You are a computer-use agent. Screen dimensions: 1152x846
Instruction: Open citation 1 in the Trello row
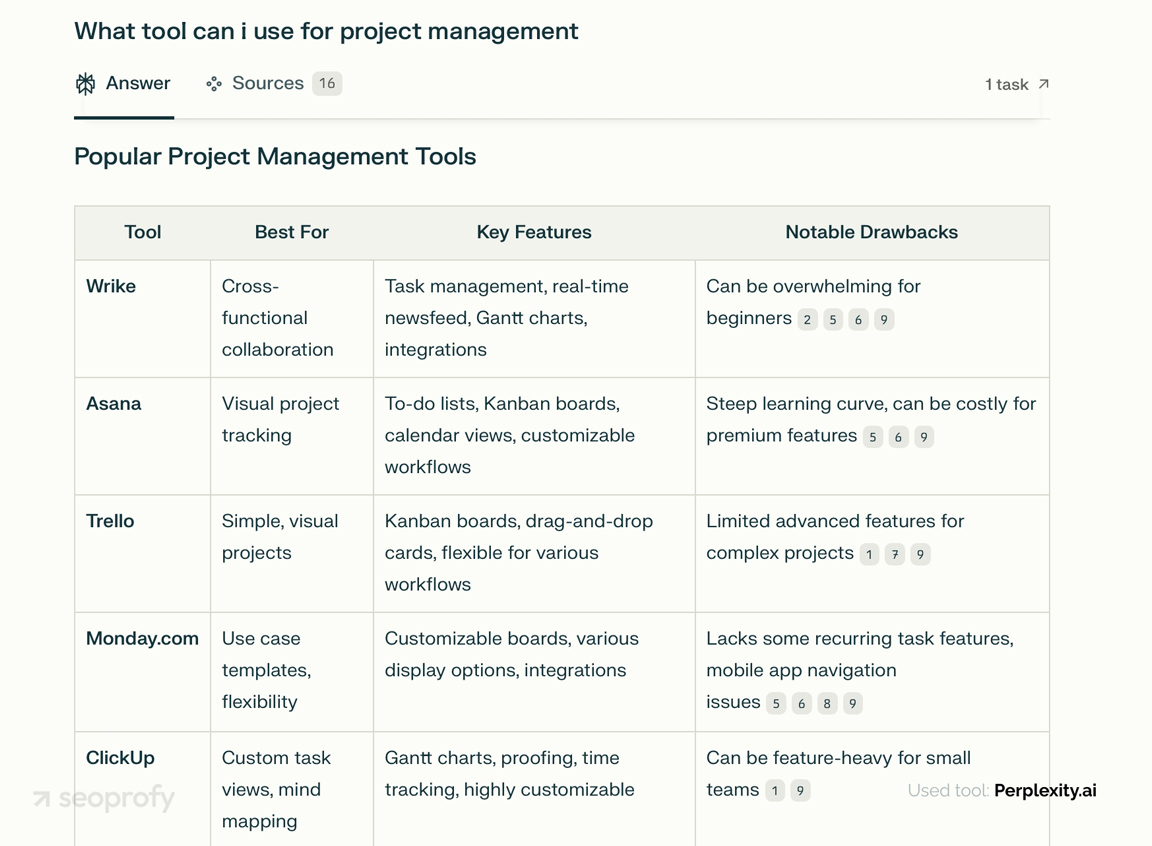pos(869,554)
